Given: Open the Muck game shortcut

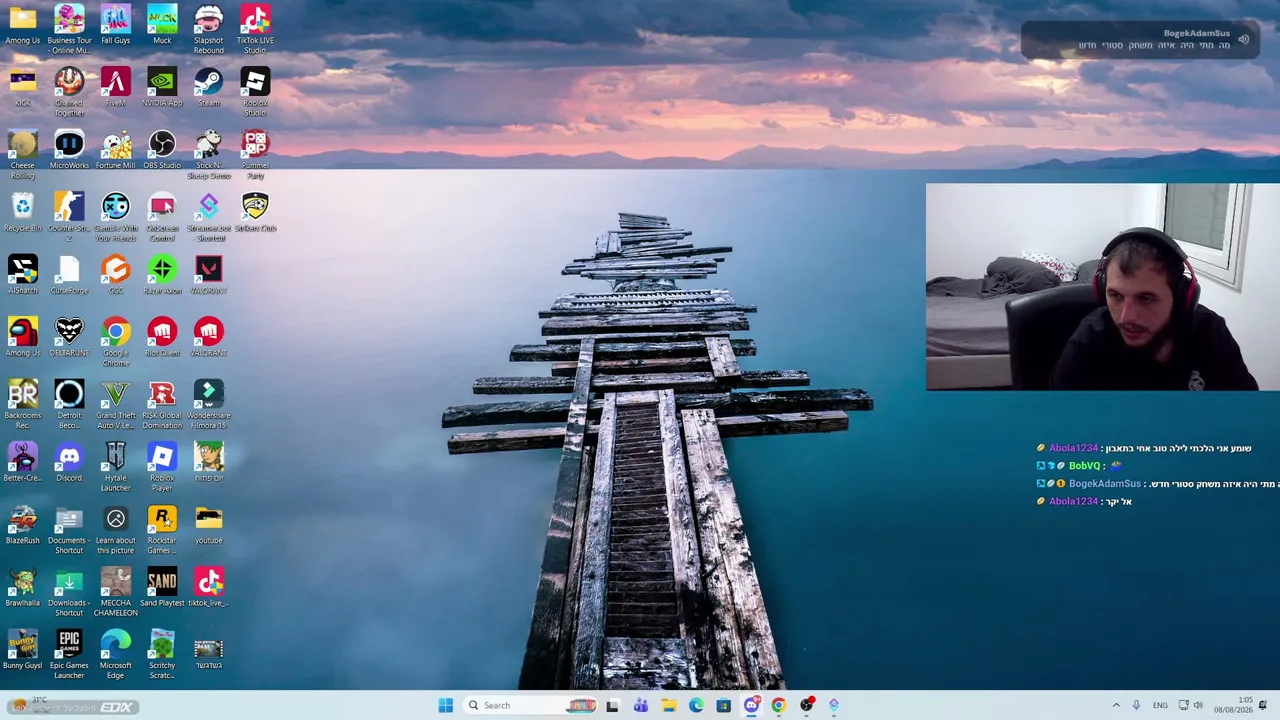Looking at the screenshot, I should 162,25.
